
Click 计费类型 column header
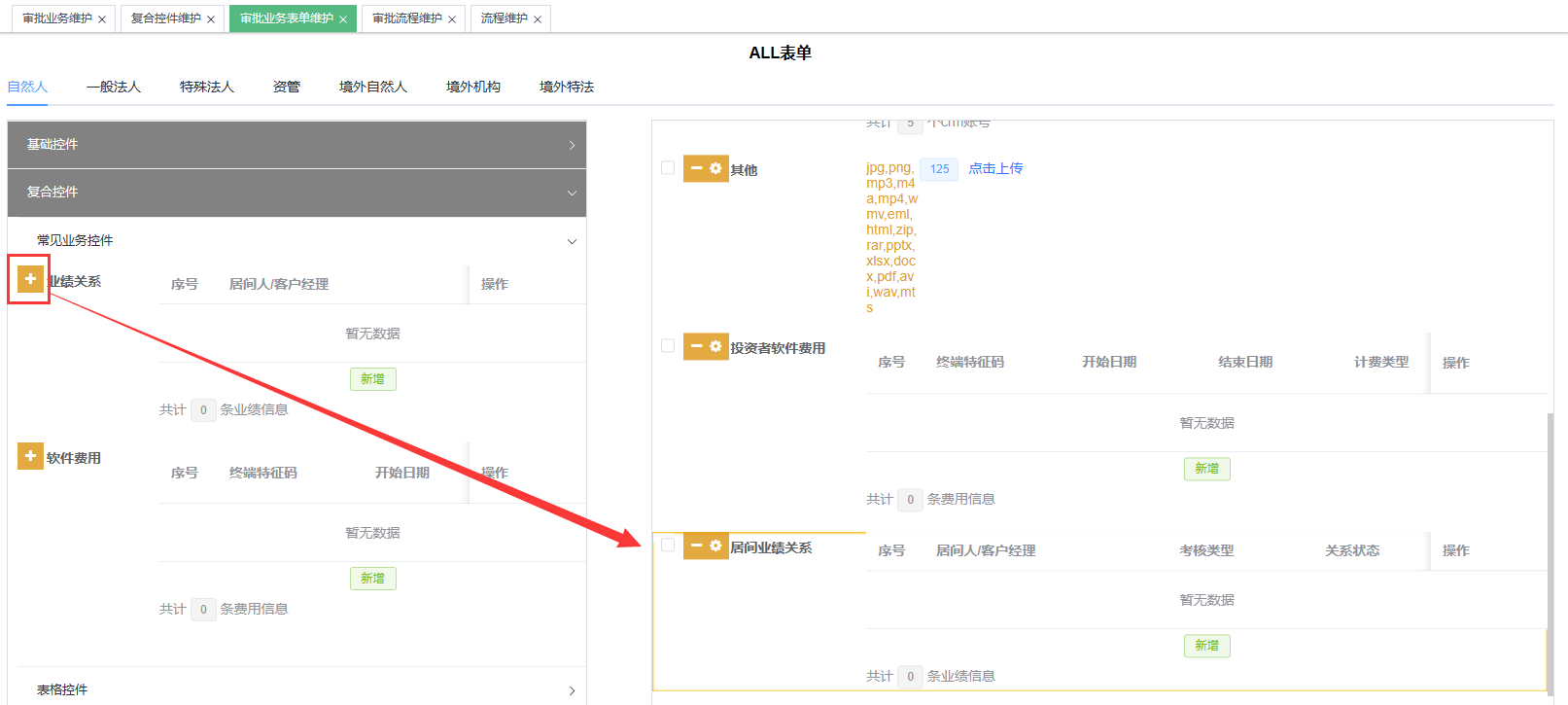coord(1381,362)
